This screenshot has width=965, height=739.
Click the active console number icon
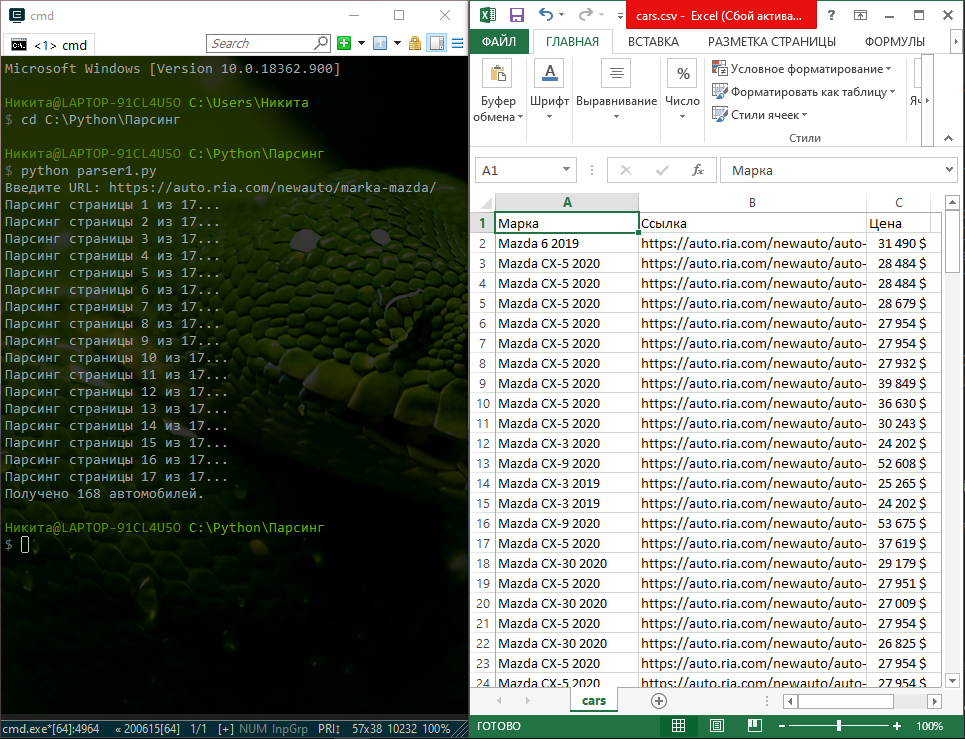[380, 43]
